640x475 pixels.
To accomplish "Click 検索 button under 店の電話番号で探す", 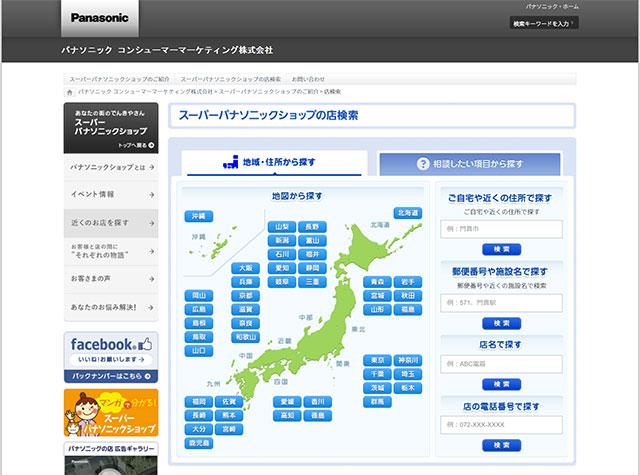I will [x=502, y=445].
